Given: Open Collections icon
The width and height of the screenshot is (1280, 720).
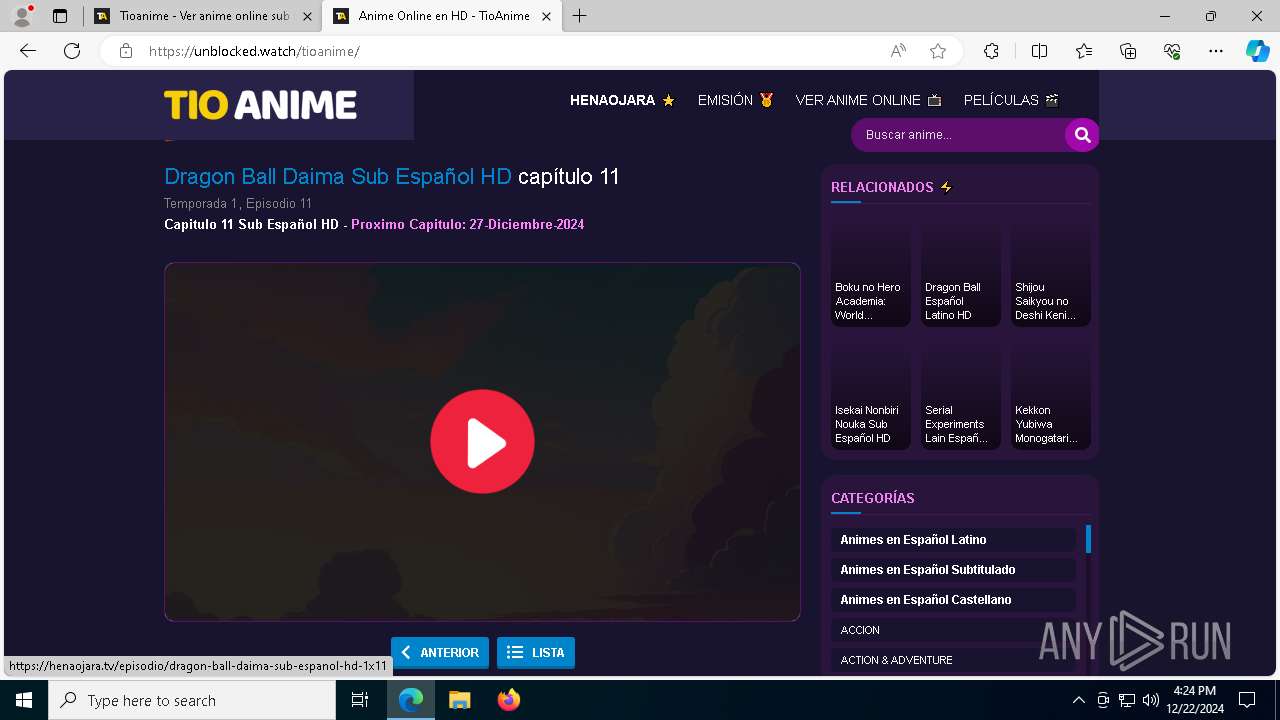Looking at the screenshot, I should click(x=1128, y=51).
